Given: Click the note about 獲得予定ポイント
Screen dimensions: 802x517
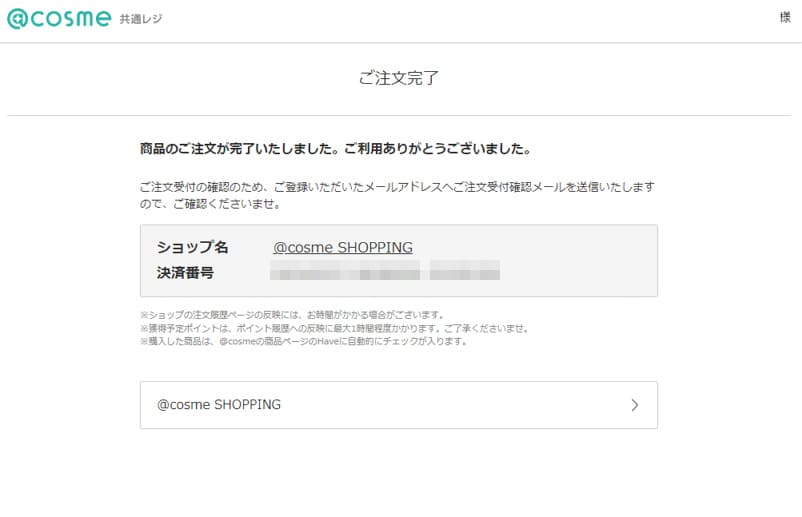Looking at the screenshot, I should pyautogui.click(x=335, y=328).
